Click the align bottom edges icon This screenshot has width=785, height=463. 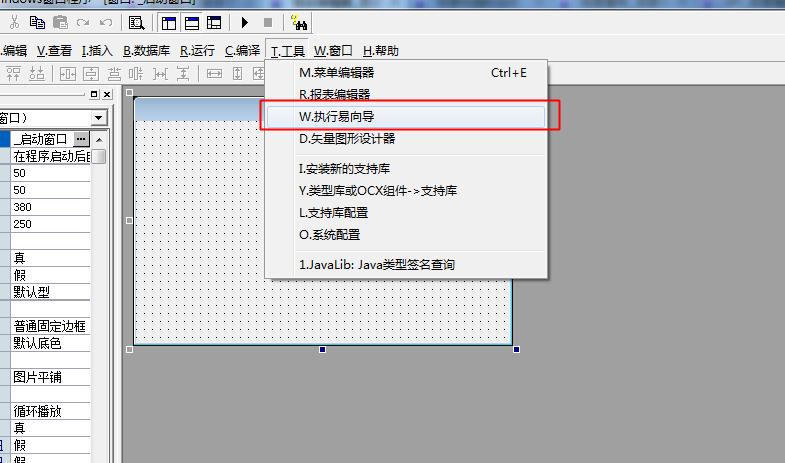coord(114,74)
